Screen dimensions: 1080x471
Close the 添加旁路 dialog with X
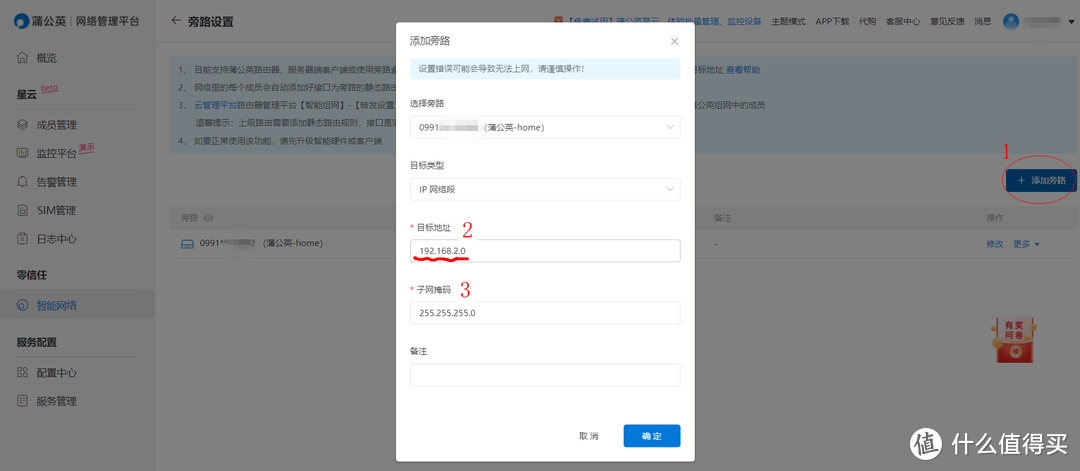pos(674,41)
